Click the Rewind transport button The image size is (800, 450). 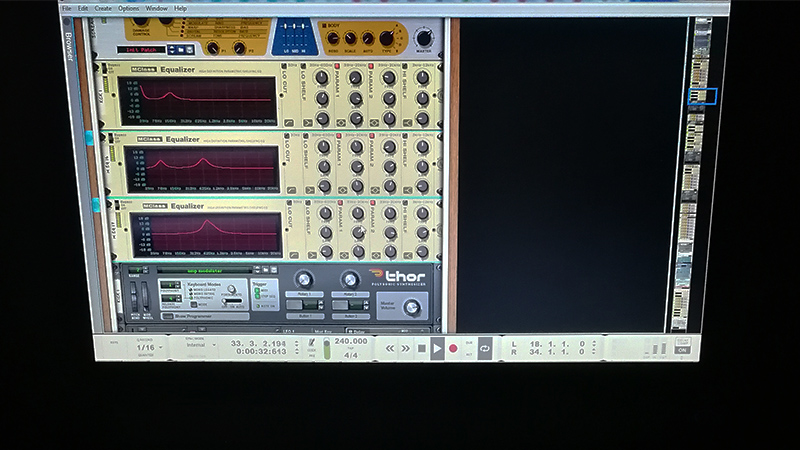[389, 347]
